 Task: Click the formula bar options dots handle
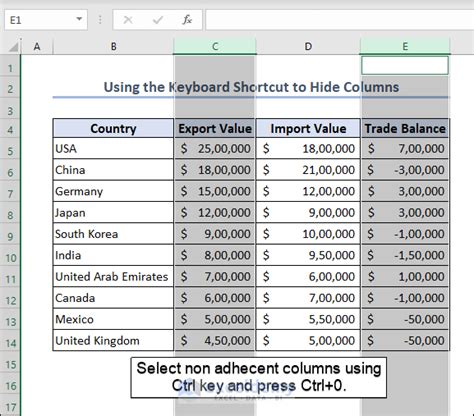pos(100,20)
